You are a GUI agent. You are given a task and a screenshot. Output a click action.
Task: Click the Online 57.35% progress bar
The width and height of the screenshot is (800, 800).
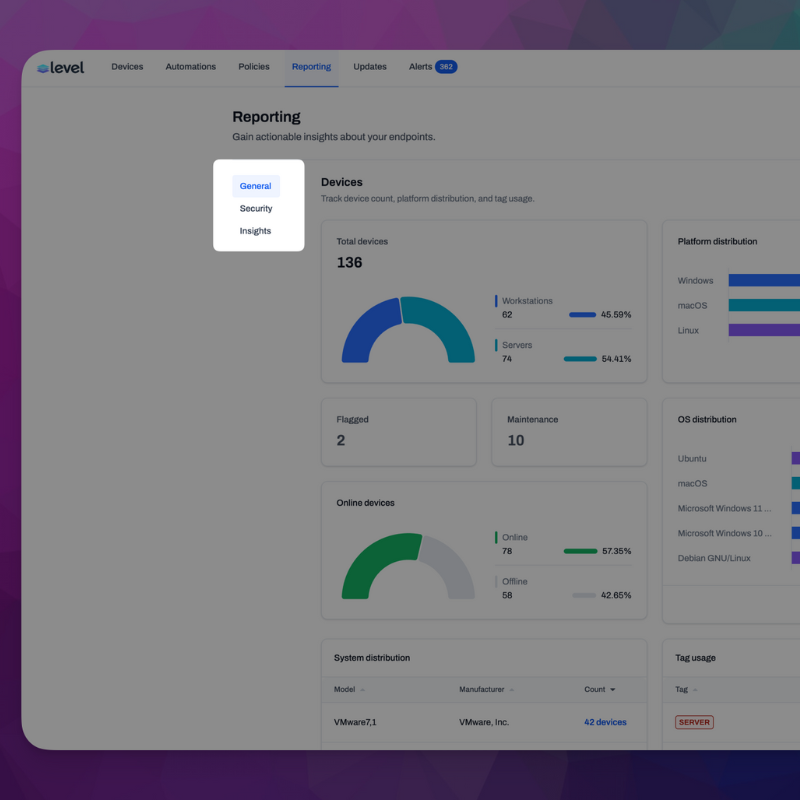pyautogui.click(x=580, y=552)
